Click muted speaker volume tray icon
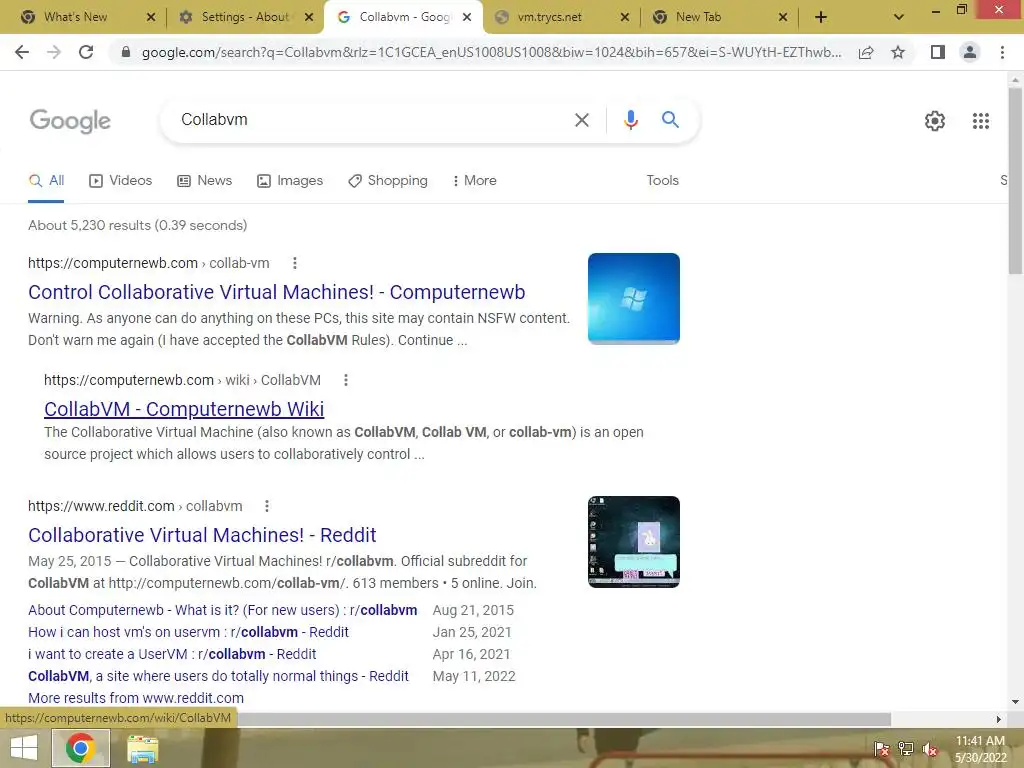1024x768 pixels. 929,749
